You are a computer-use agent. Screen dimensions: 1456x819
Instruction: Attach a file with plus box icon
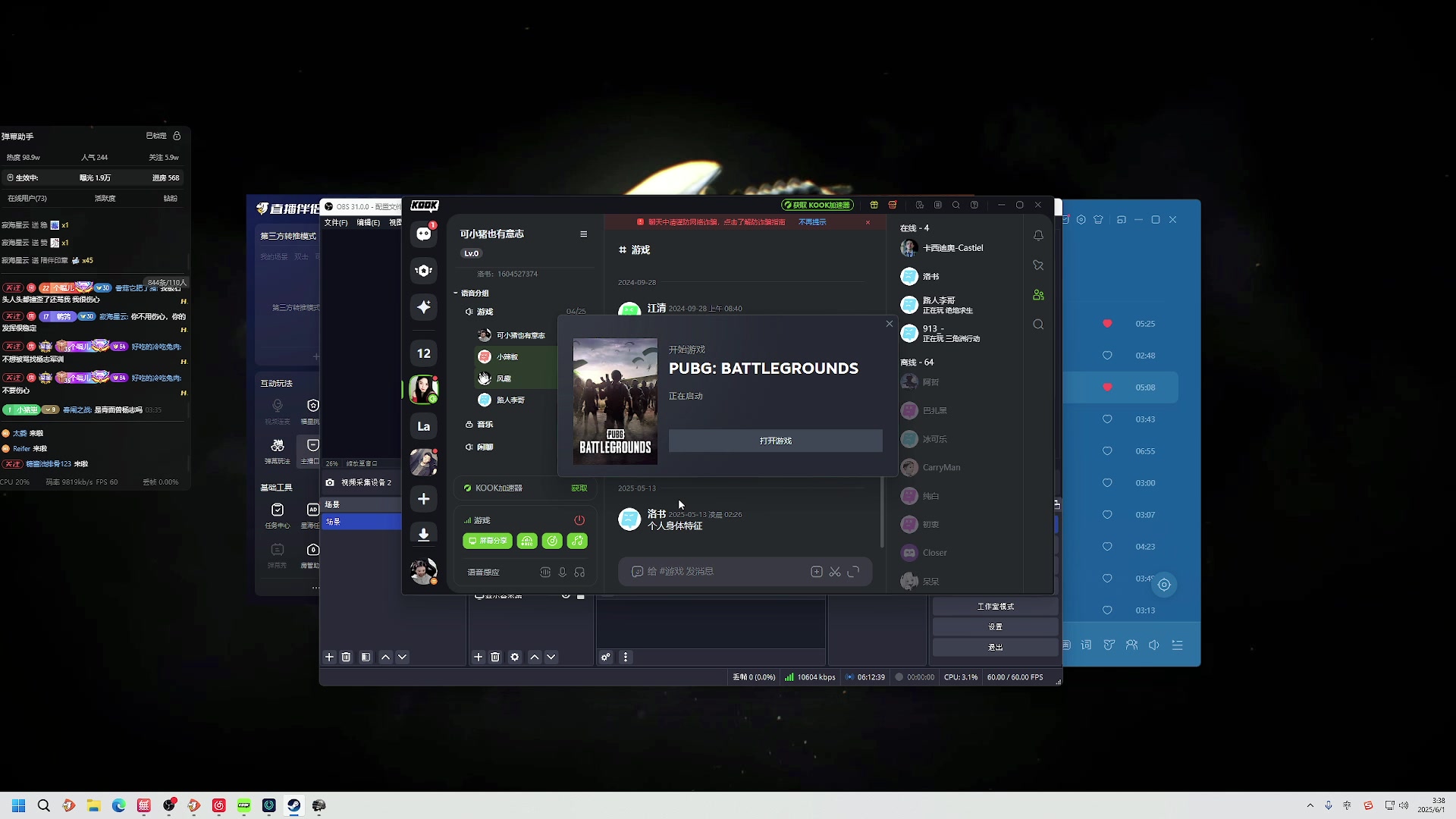[x=817, y=572]
